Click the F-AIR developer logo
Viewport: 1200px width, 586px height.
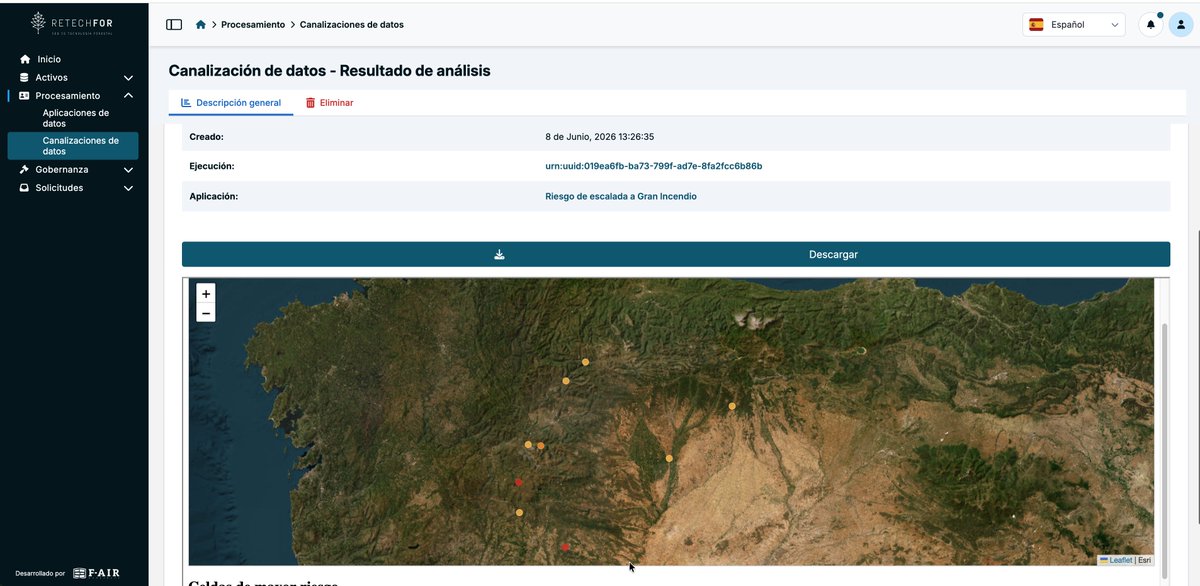coord(96,573)
